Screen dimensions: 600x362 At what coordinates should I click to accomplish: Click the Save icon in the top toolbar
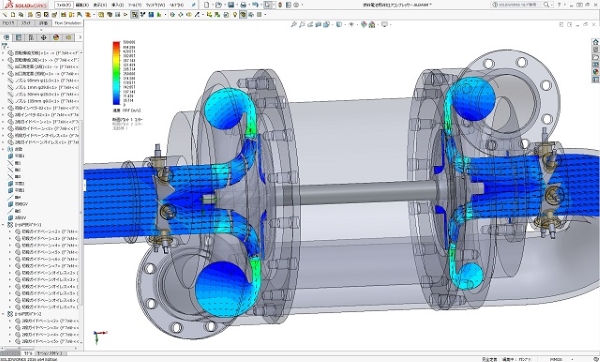231,5
